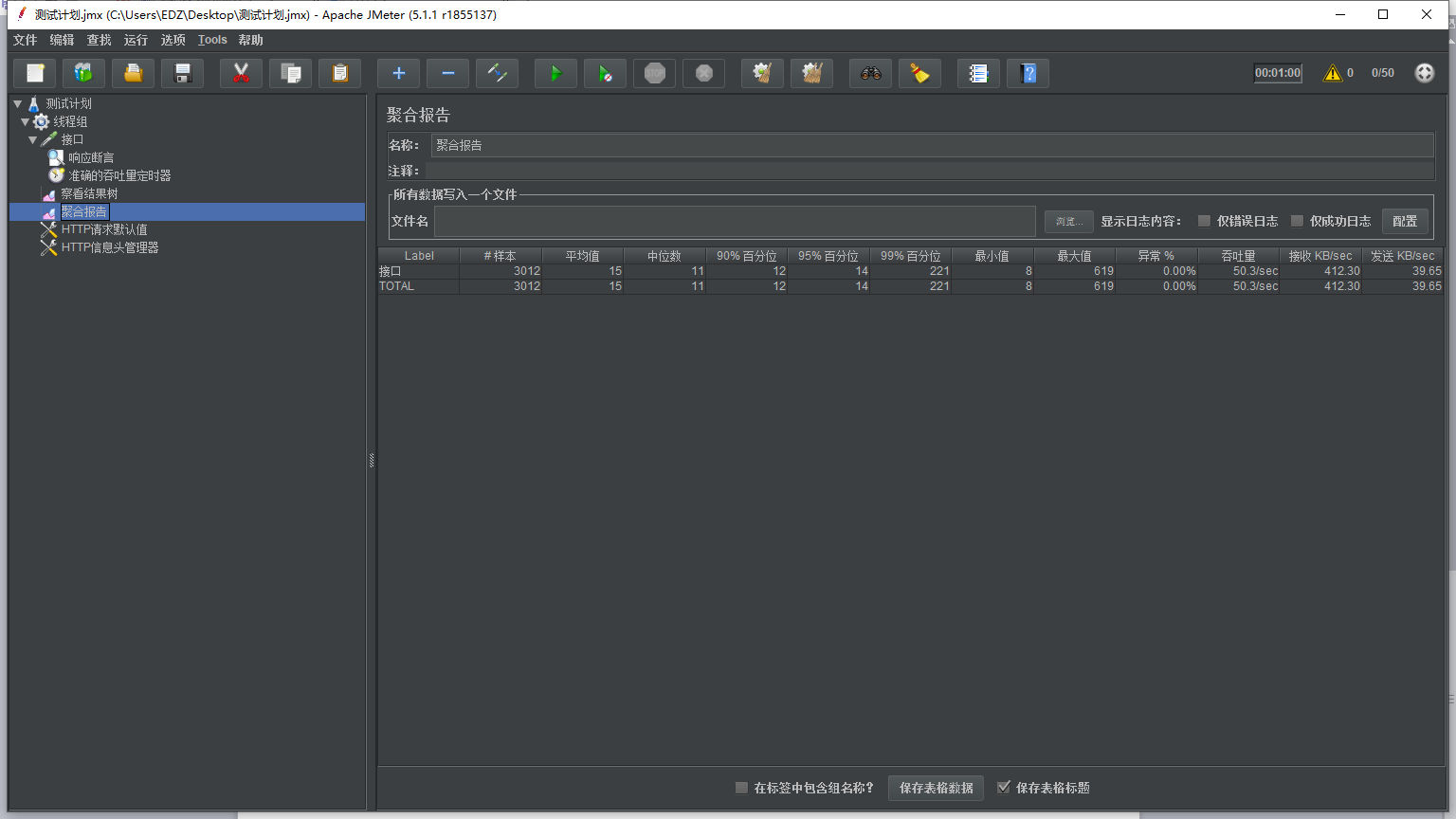
Task: Click the green Start test button
Action: [555, 73]
